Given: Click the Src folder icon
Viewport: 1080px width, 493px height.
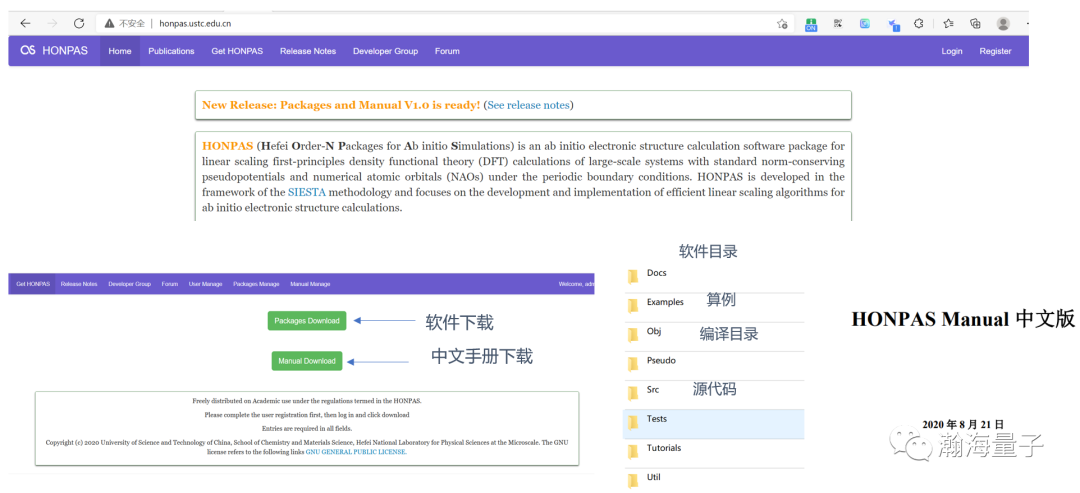Looking at the screenshot, I should (x=633, y=392).
